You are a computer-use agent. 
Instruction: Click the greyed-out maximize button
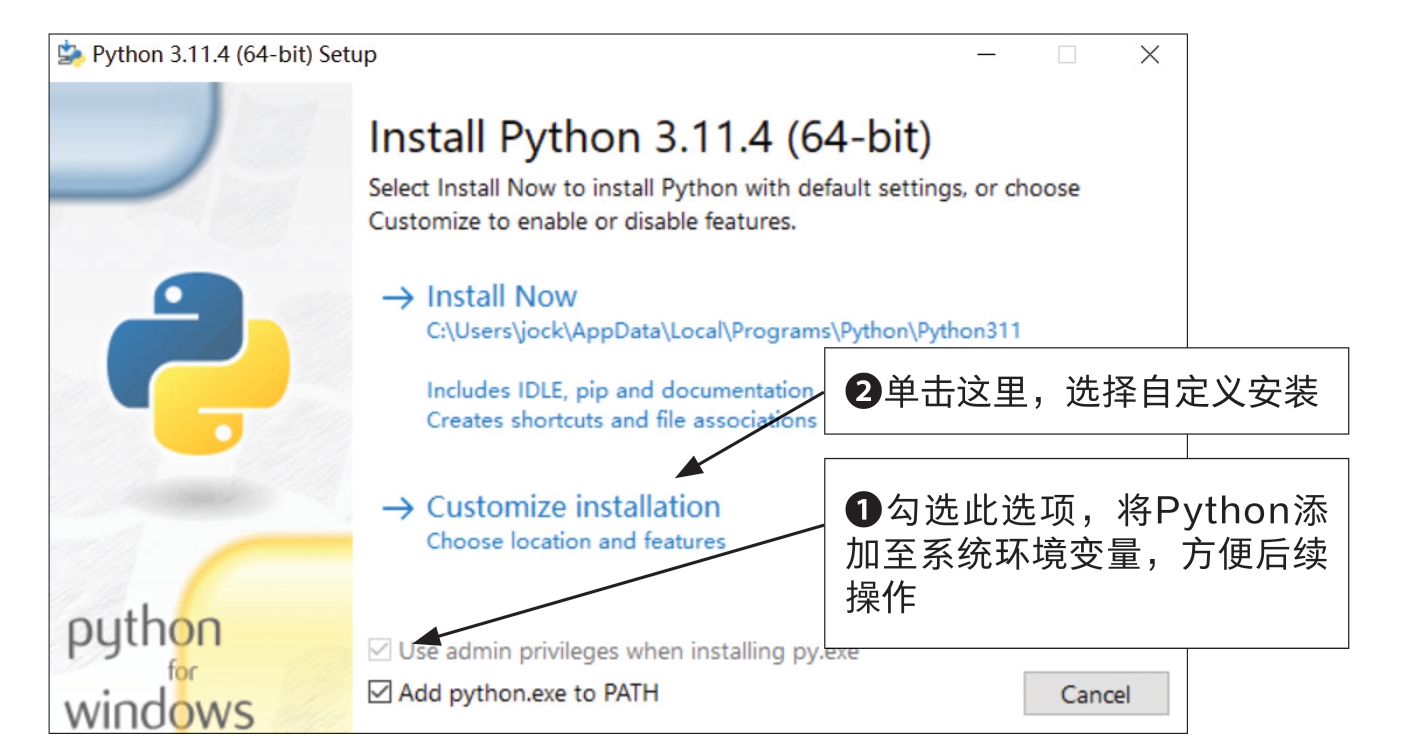[x=1067, y=55]
